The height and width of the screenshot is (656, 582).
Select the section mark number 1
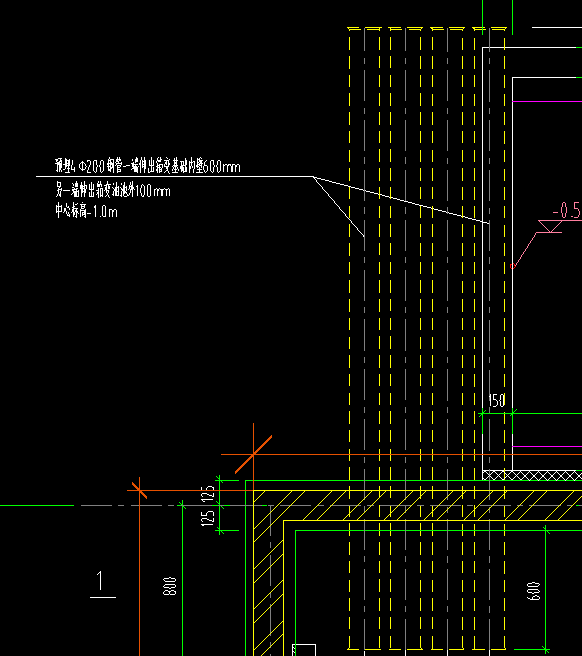[100, 581]
